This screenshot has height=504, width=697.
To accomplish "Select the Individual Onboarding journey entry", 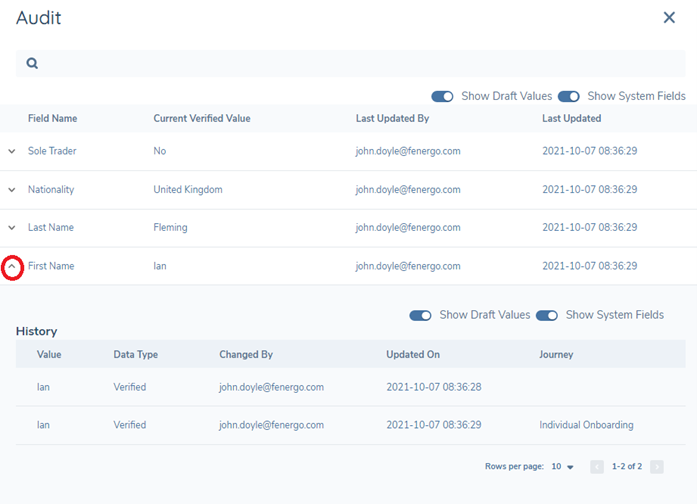I will click(x=585, y=425).
